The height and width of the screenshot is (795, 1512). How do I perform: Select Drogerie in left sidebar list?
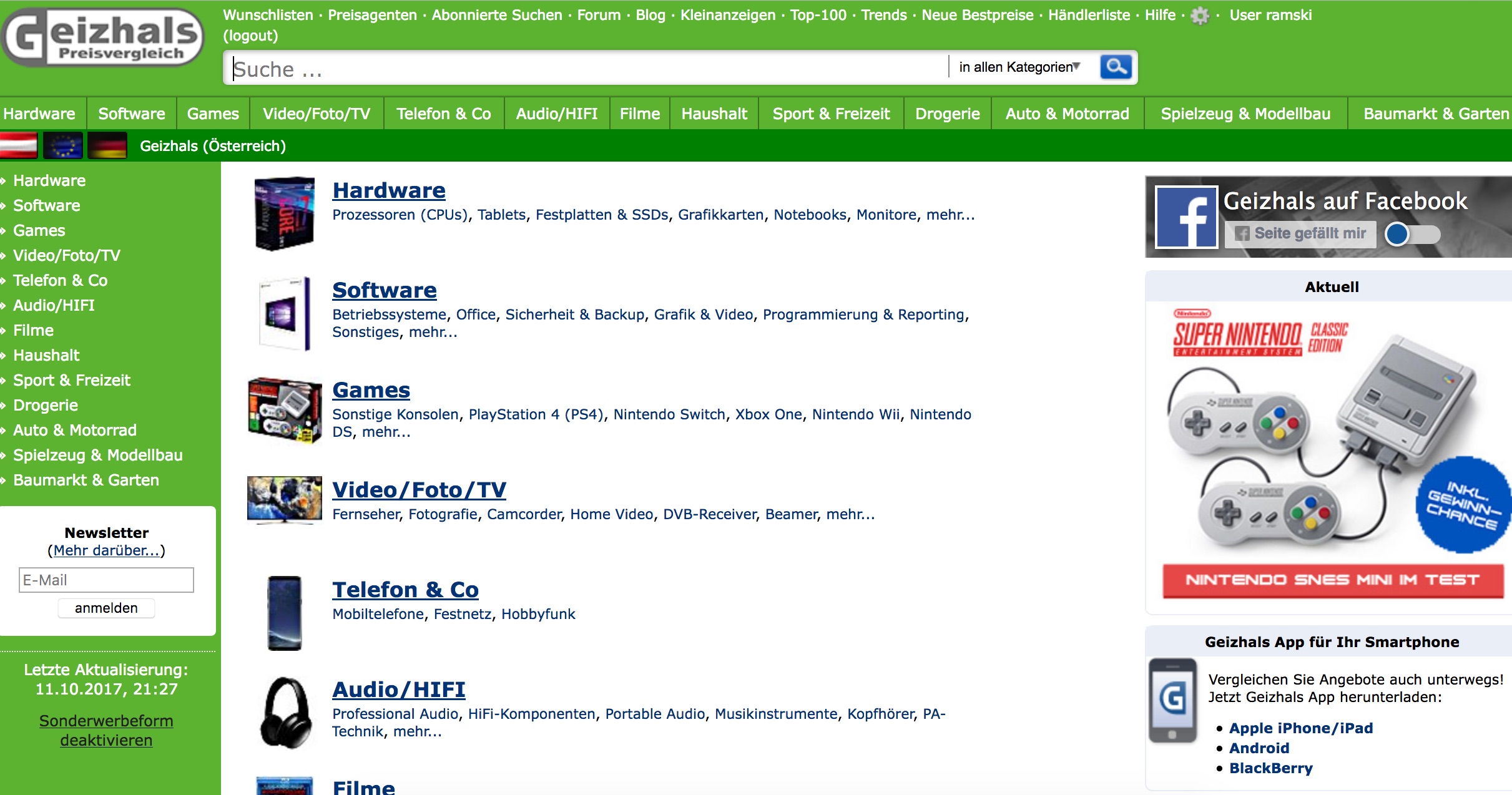[x=46, y=405]
